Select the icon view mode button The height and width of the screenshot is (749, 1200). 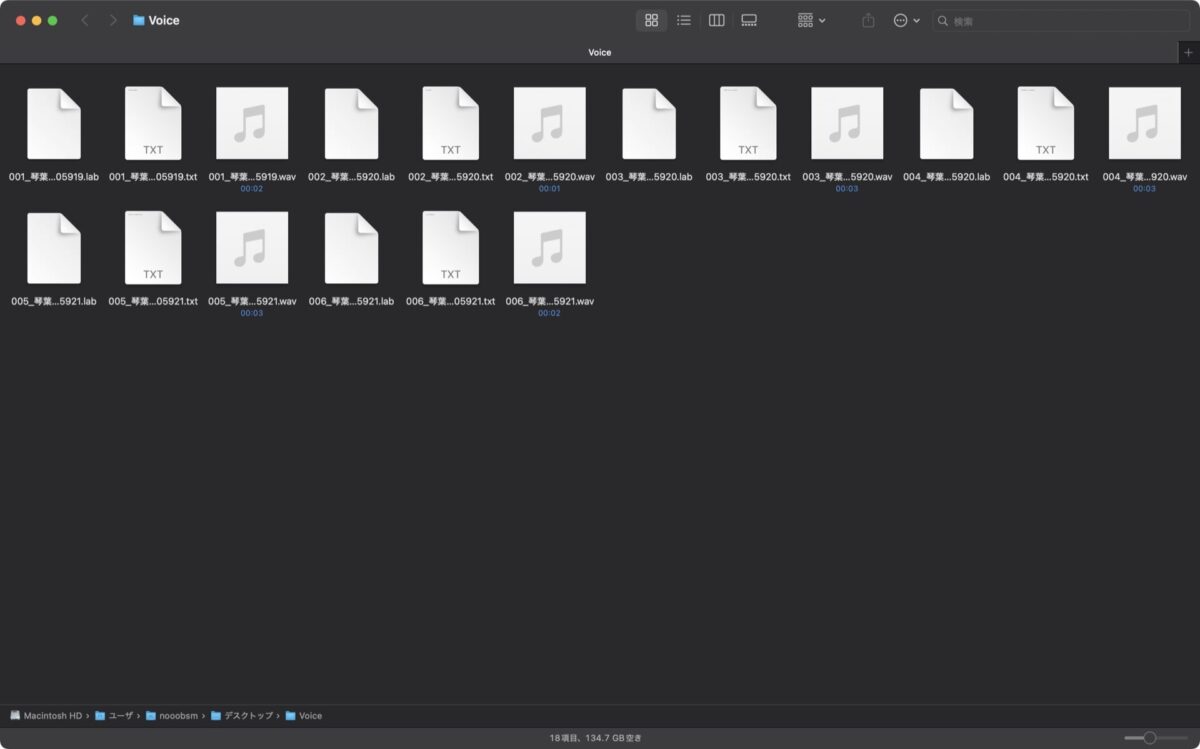651,20
